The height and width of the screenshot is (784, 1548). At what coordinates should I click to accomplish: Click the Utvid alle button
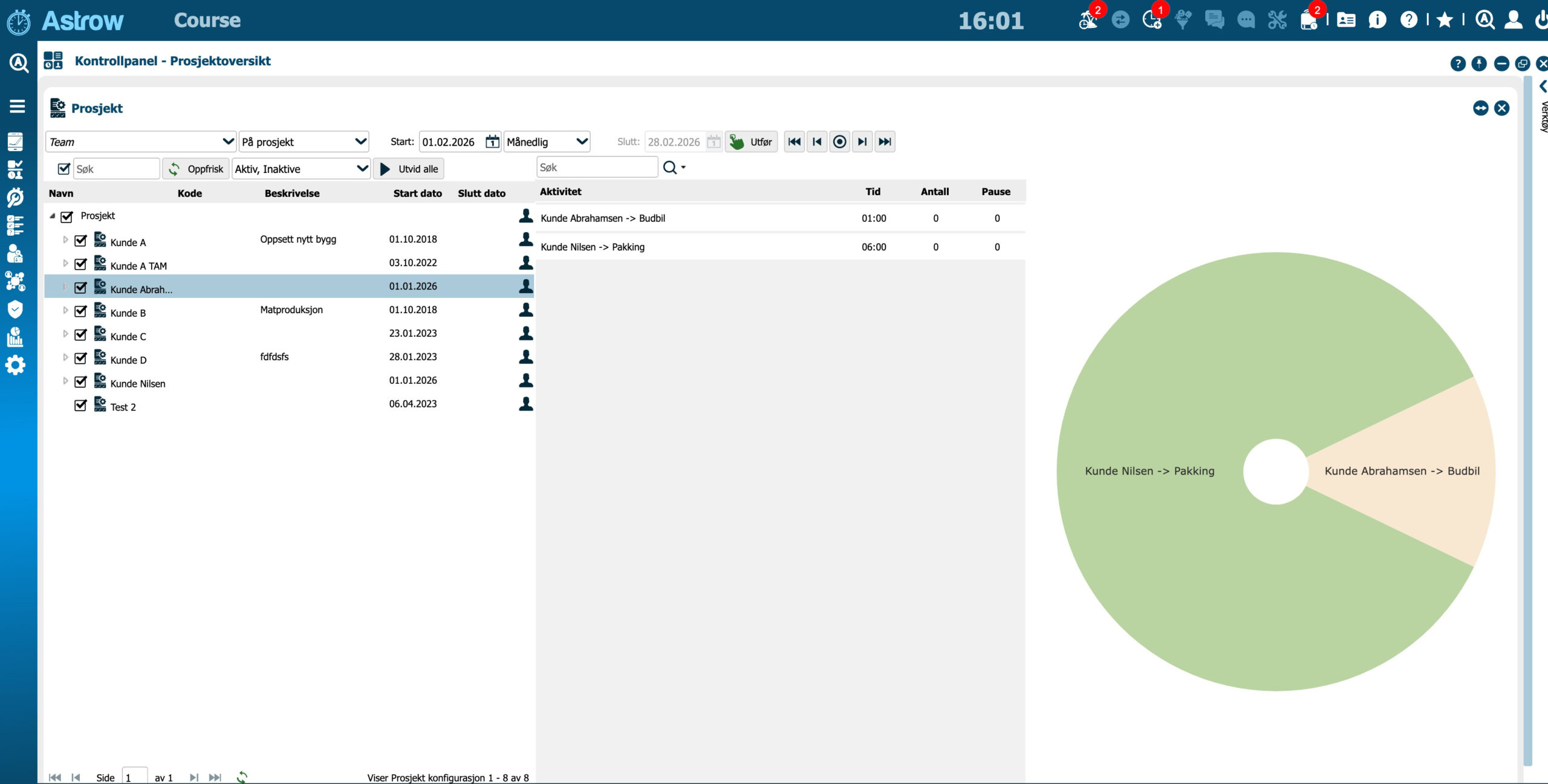(409, 169)
